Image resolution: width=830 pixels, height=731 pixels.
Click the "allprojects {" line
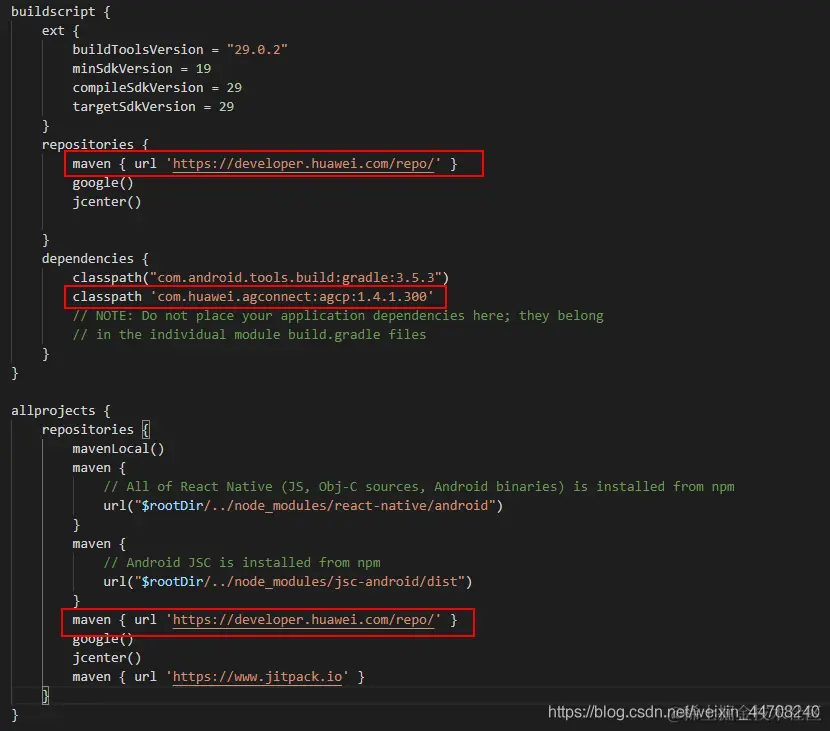click(x=61, y=410)
